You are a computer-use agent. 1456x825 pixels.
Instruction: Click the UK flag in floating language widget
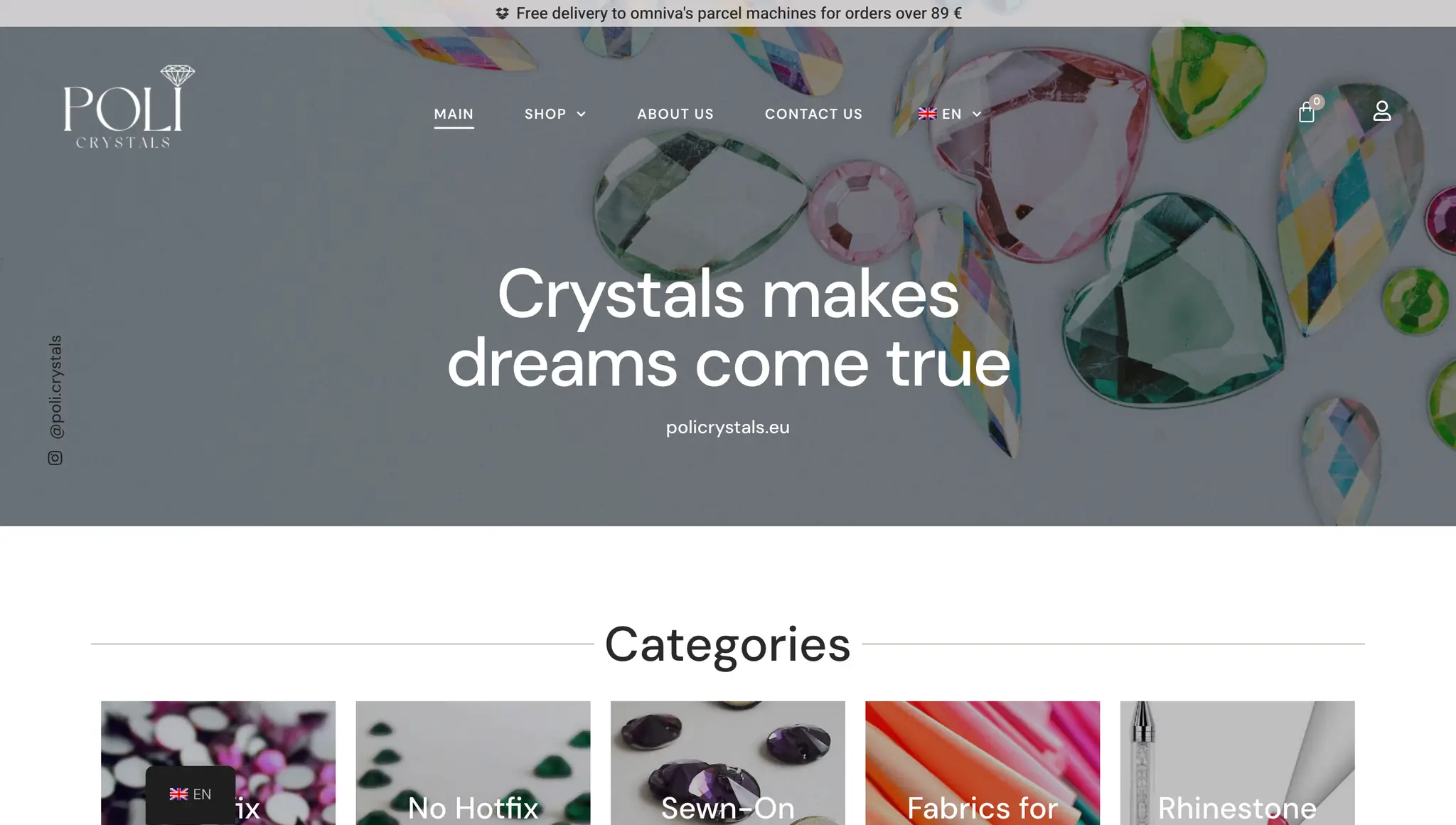click(x=178, y=794)
